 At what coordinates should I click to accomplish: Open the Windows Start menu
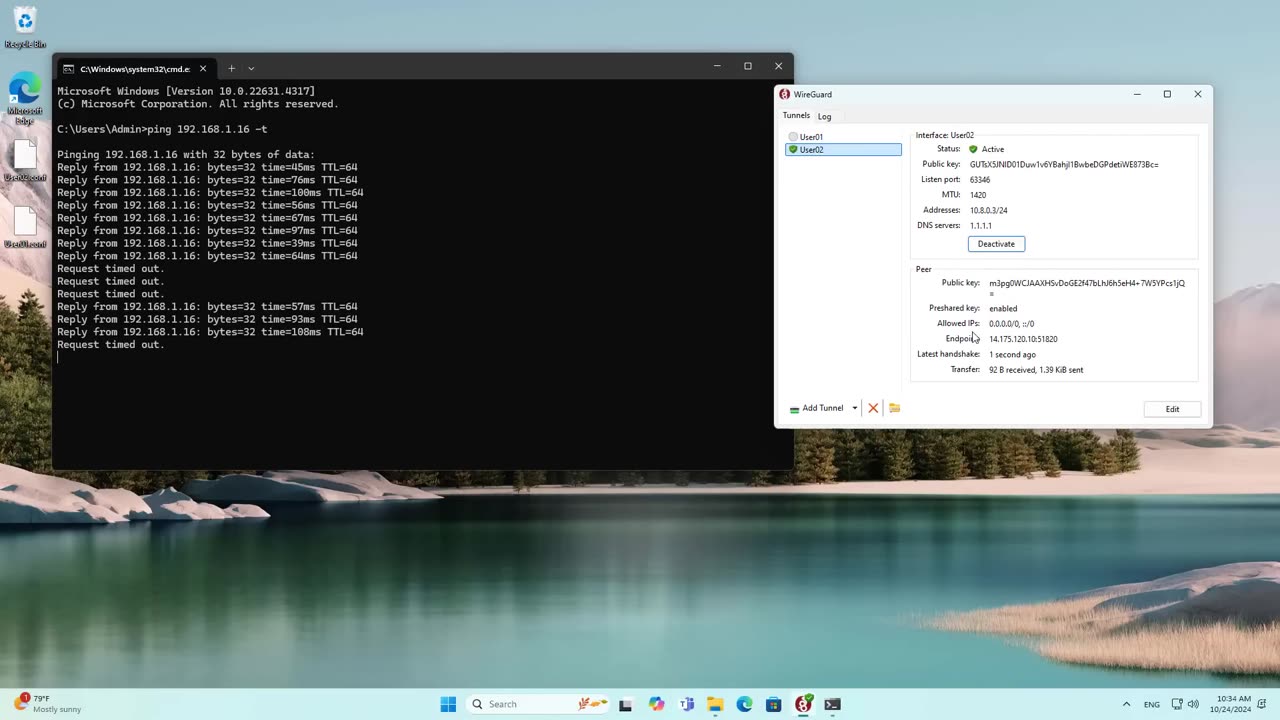[x=448, y=704]
